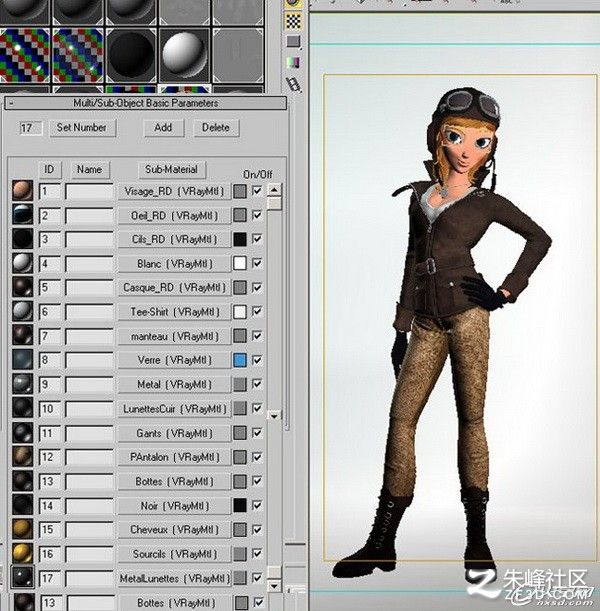Screen dimensions: 600x611
Task: Sort by the ID column button
Action: tap(49, 170)
